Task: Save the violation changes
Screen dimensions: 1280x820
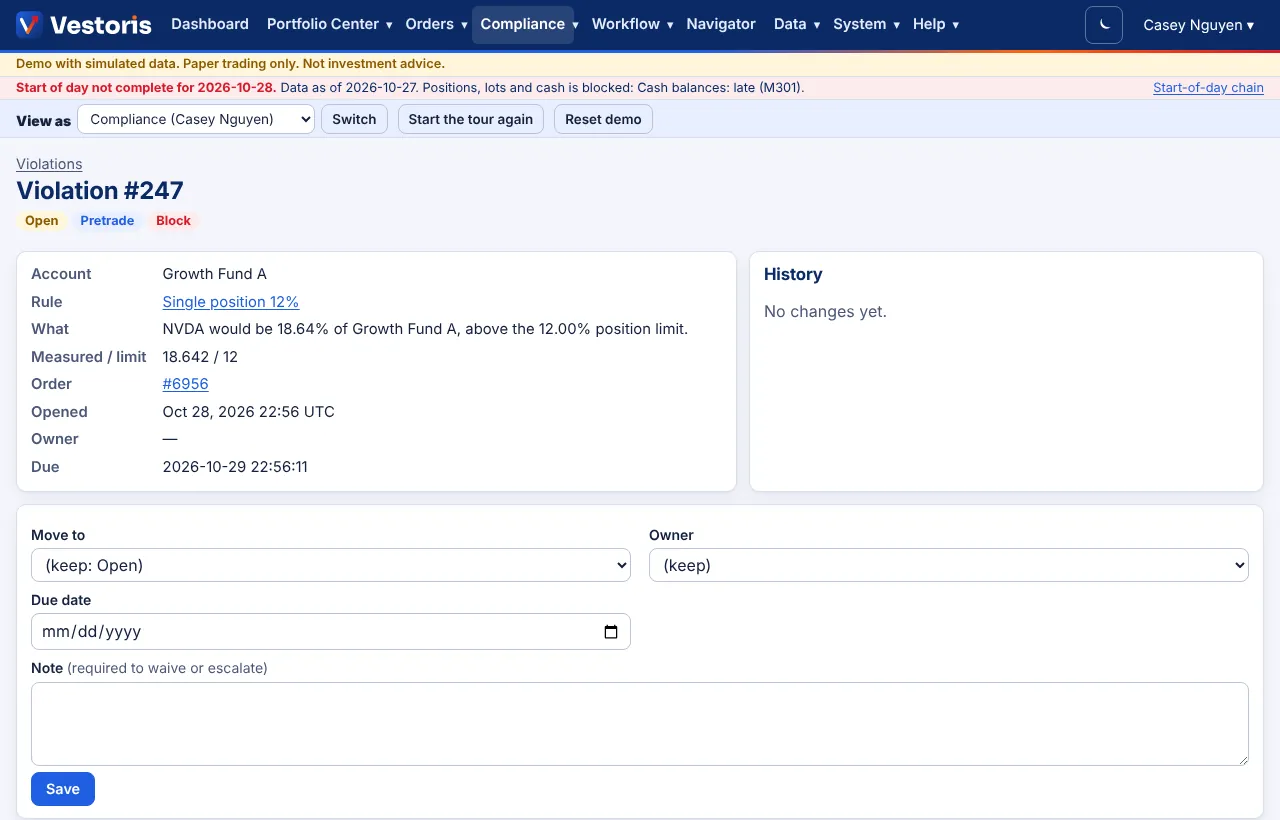Action: 63,789
